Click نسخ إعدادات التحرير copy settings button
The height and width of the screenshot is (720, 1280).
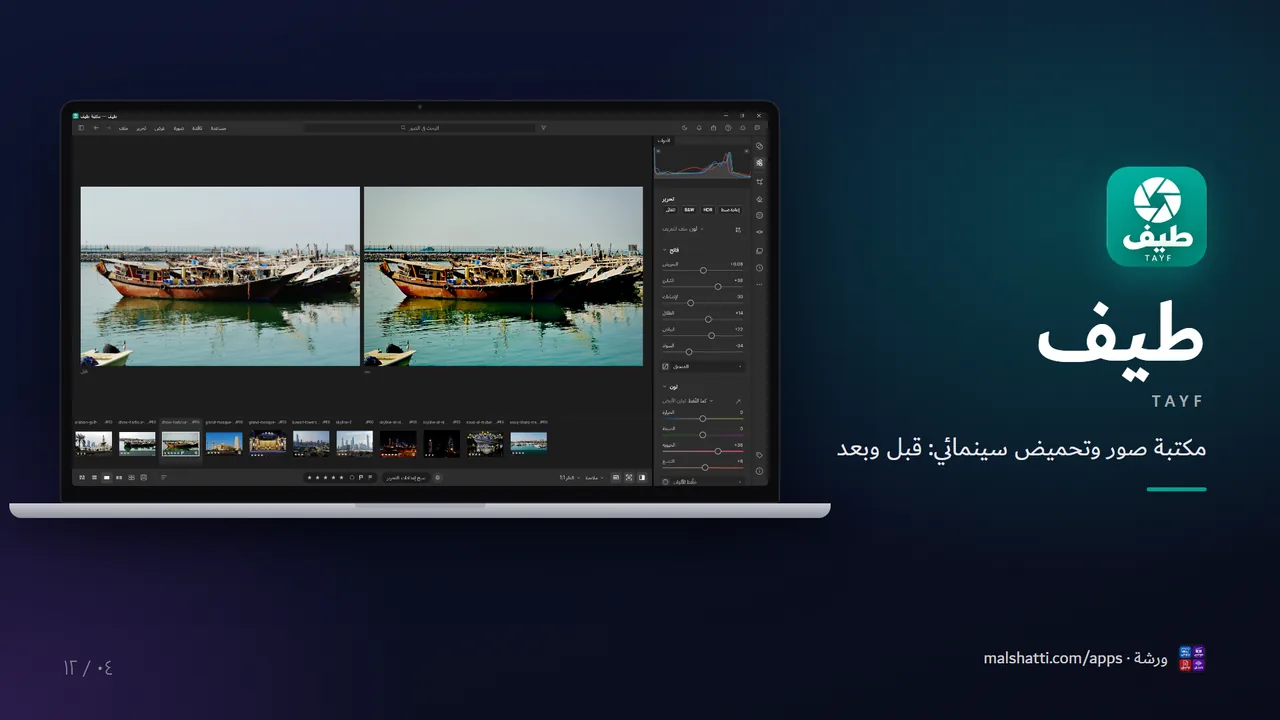(x=406, y=478)
